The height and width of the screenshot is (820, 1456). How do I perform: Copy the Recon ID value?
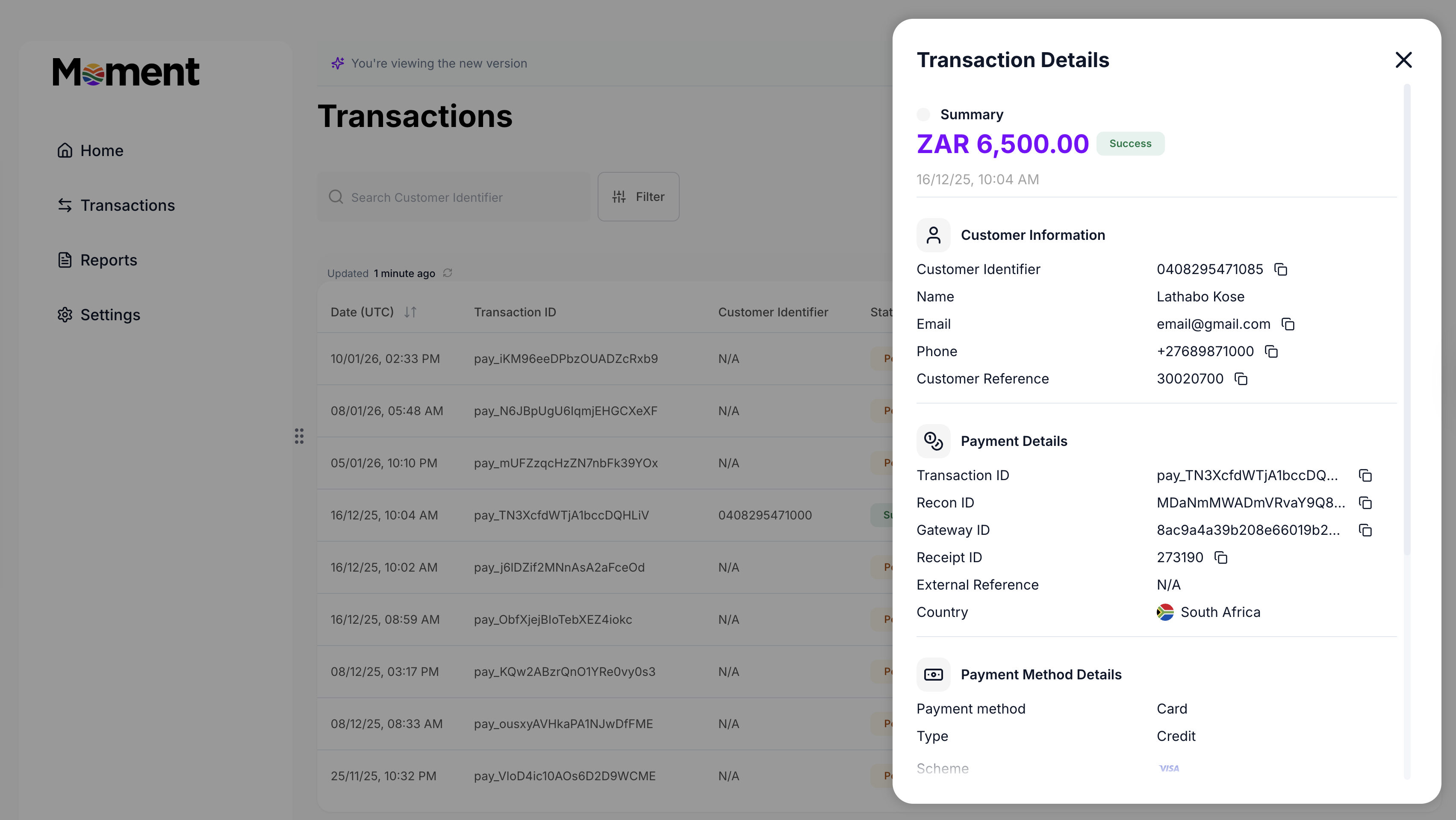1365,503
